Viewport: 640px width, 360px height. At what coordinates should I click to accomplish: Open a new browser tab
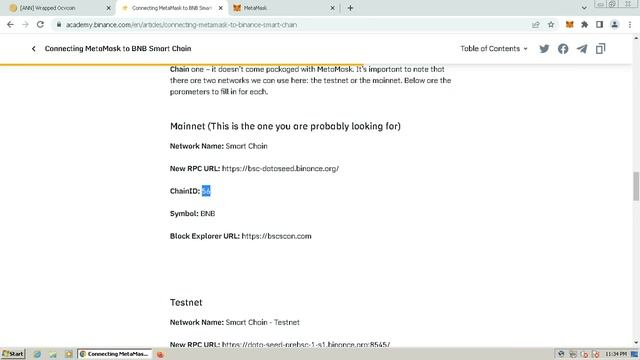[x=350, y=8]
